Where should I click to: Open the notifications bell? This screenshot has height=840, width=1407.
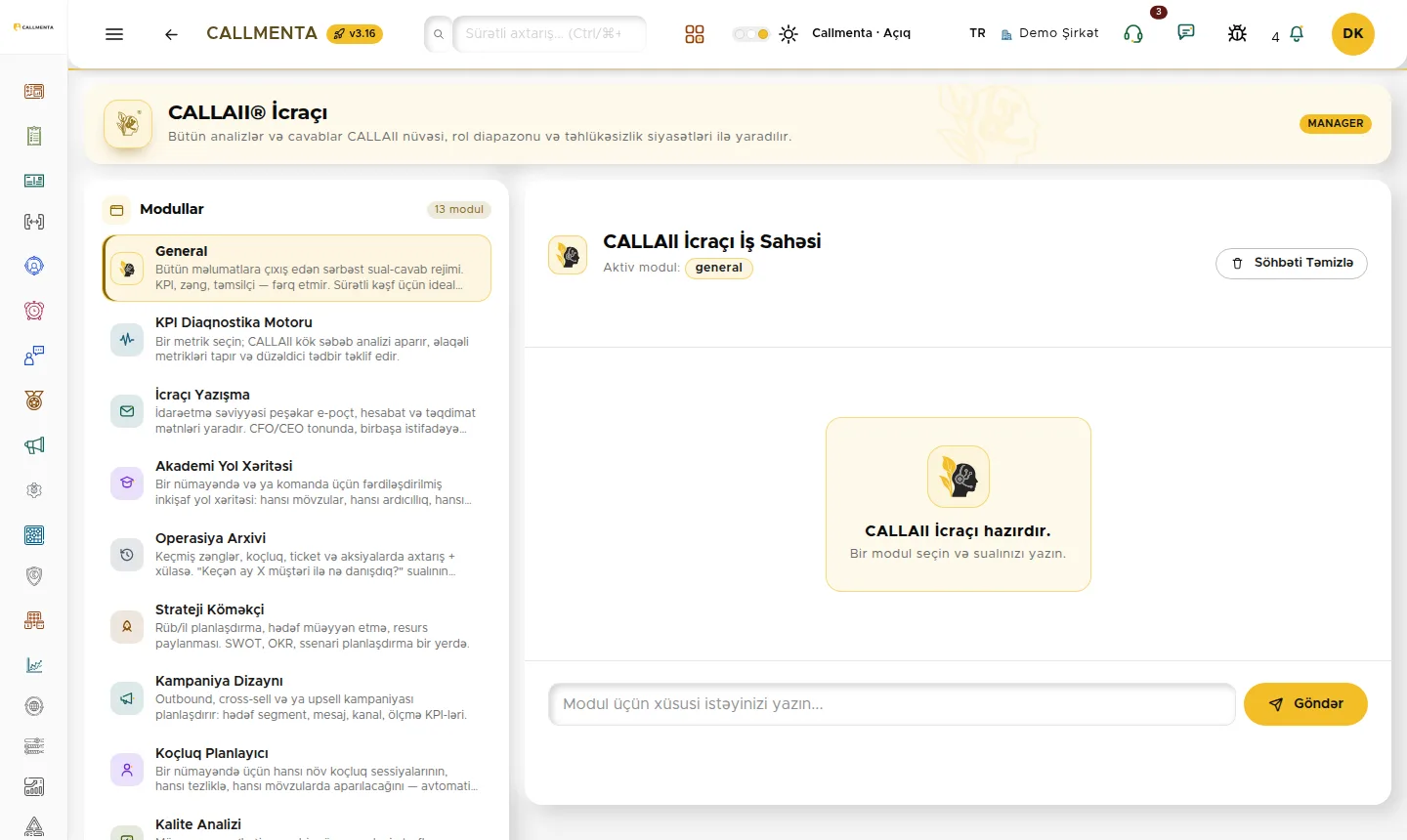[x=1297, y=34]
